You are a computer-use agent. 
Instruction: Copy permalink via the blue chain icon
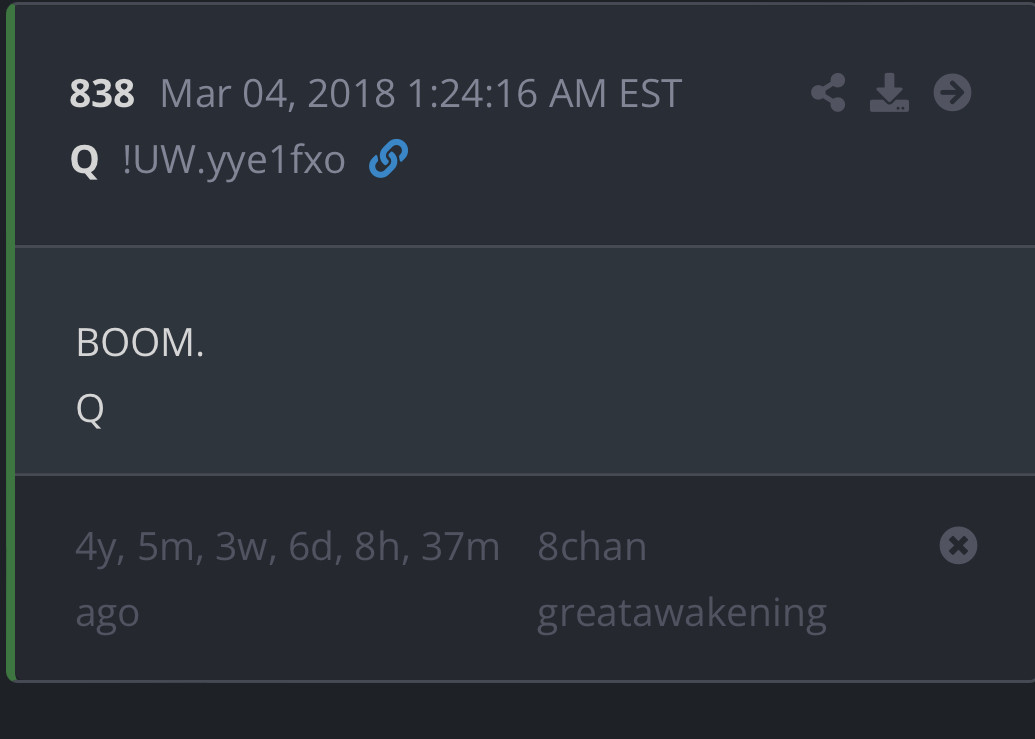[388, 159]
